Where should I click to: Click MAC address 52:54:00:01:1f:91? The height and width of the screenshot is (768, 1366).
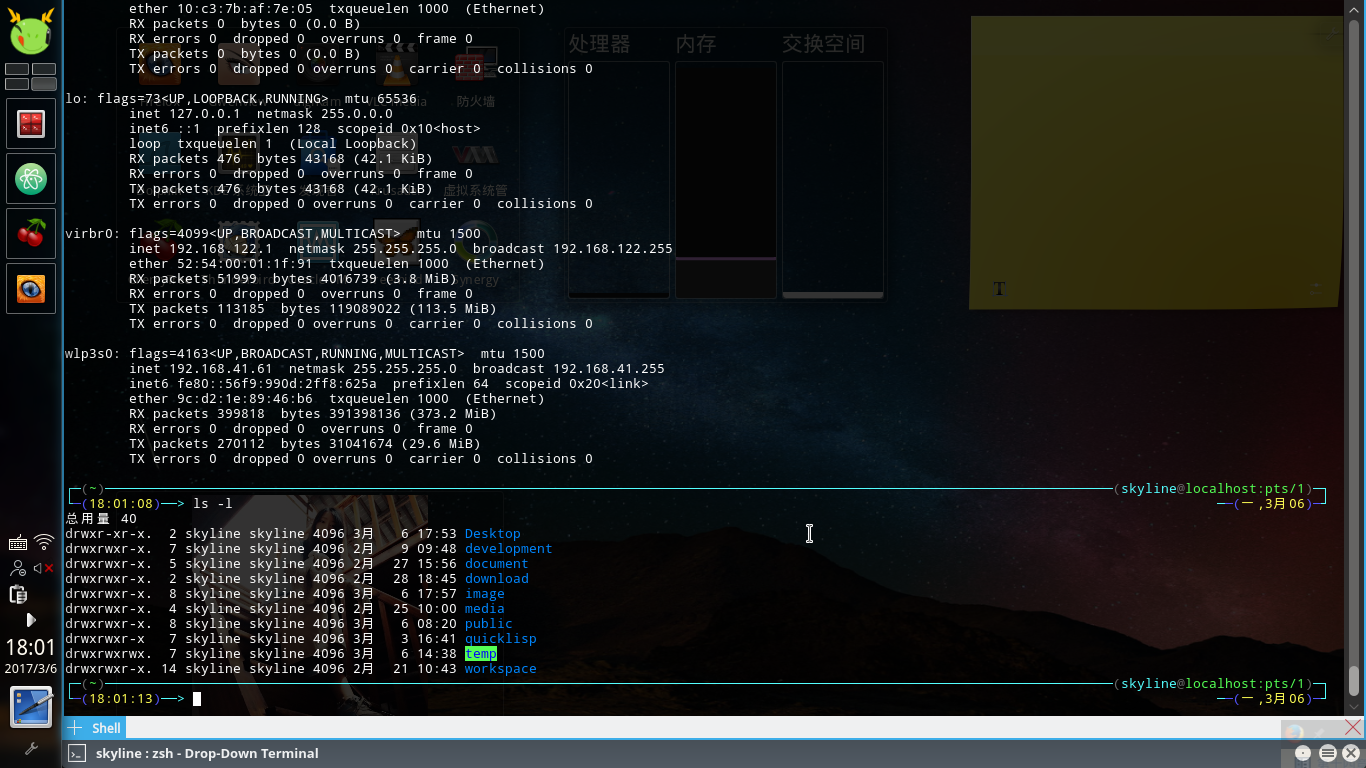[x=245, y=264]
